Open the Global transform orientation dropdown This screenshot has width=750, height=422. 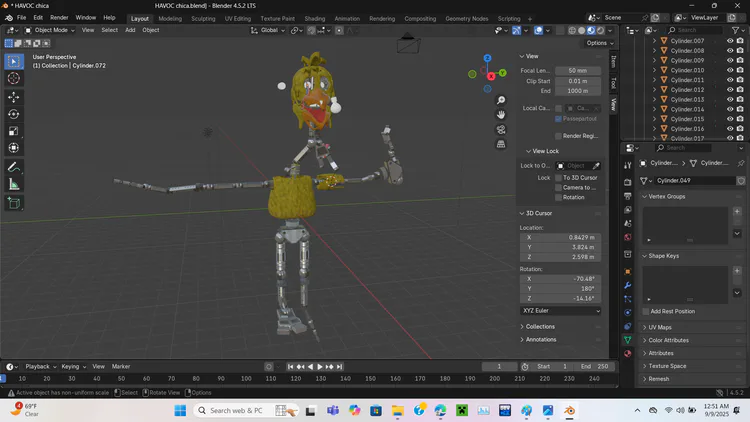[268, 30]
